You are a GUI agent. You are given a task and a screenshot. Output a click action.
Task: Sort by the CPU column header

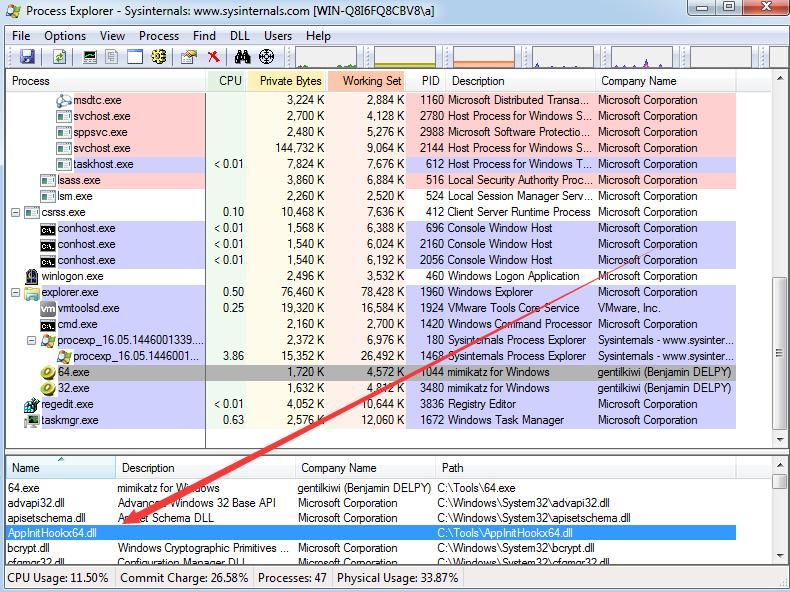point(227,81)
